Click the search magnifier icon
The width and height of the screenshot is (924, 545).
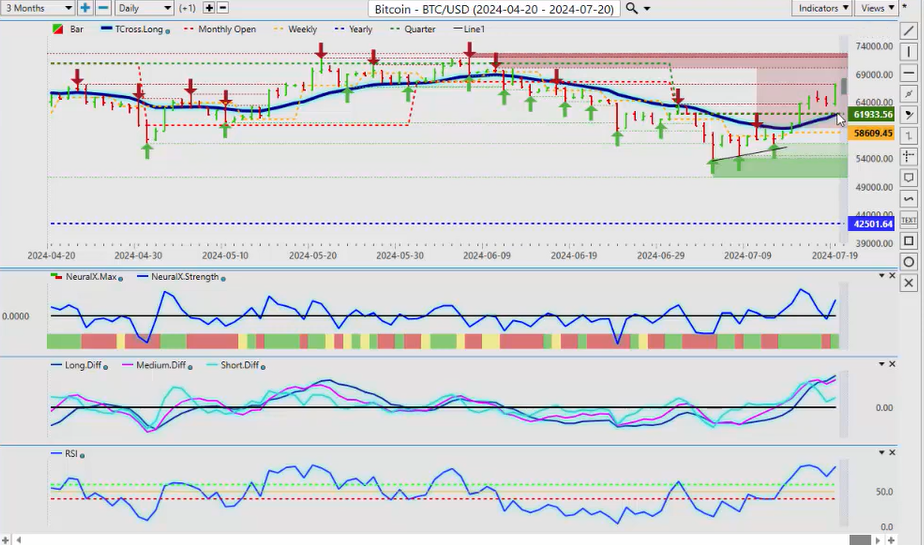click(631, 8)
